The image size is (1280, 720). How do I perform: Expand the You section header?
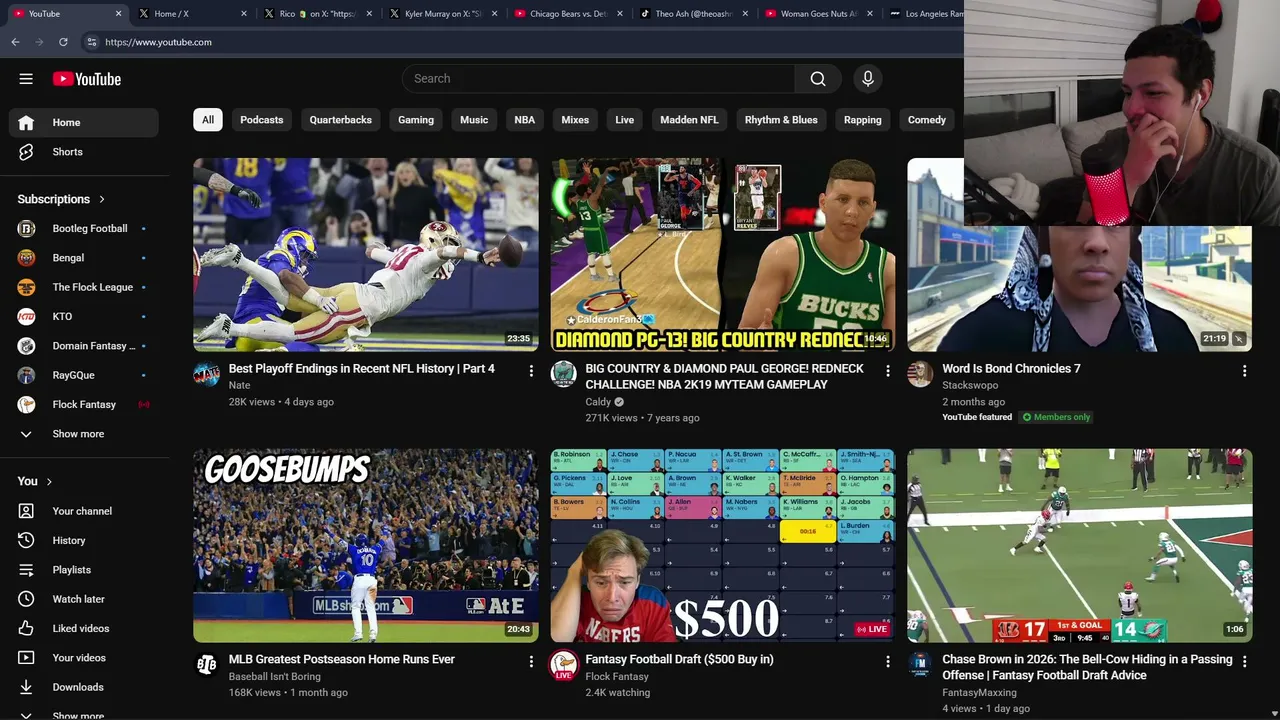(35, 481)
